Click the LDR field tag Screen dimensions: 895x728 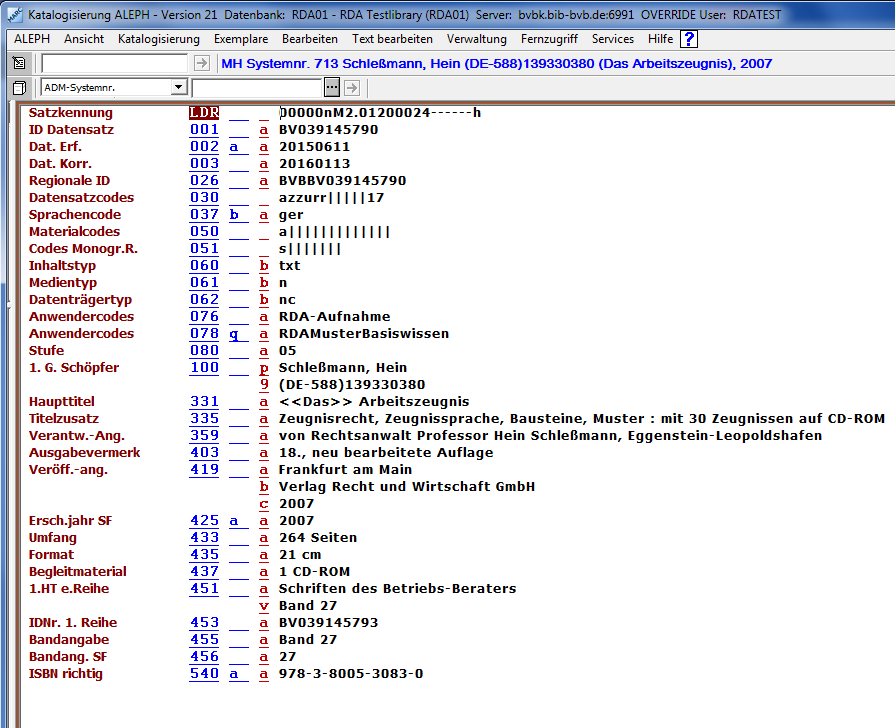pyautogui.click(x=204, y=113)
